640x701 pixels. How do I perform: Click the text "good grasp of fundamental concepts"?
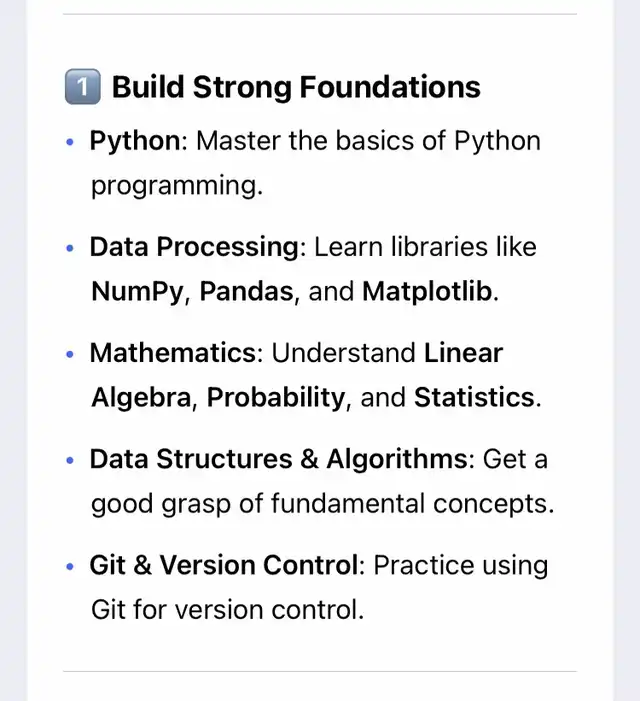(x=320, y=504)
